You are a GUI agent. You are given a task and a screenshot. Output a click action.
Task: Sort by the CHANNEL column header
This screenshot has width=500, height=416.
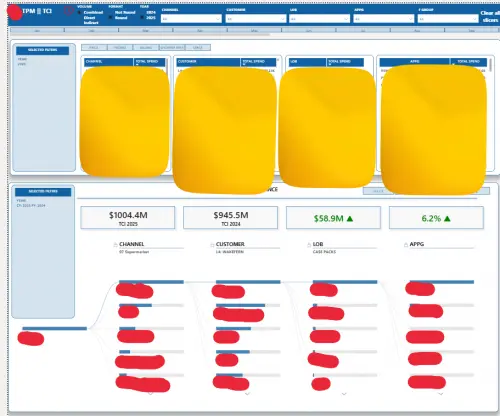[109, 62]
